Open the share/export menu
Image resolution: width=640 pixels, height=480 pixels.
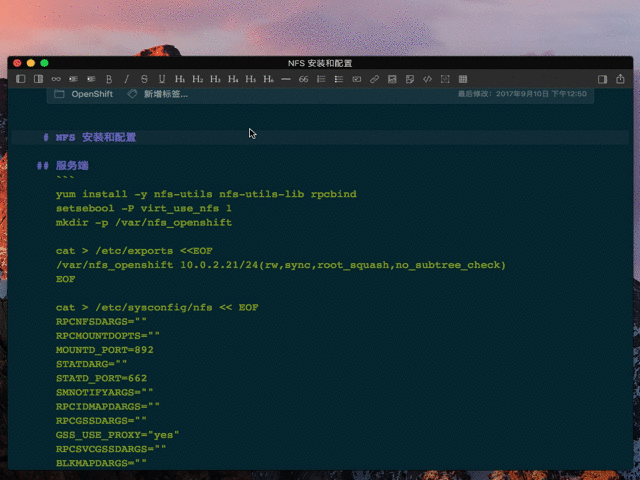[620, 79]
